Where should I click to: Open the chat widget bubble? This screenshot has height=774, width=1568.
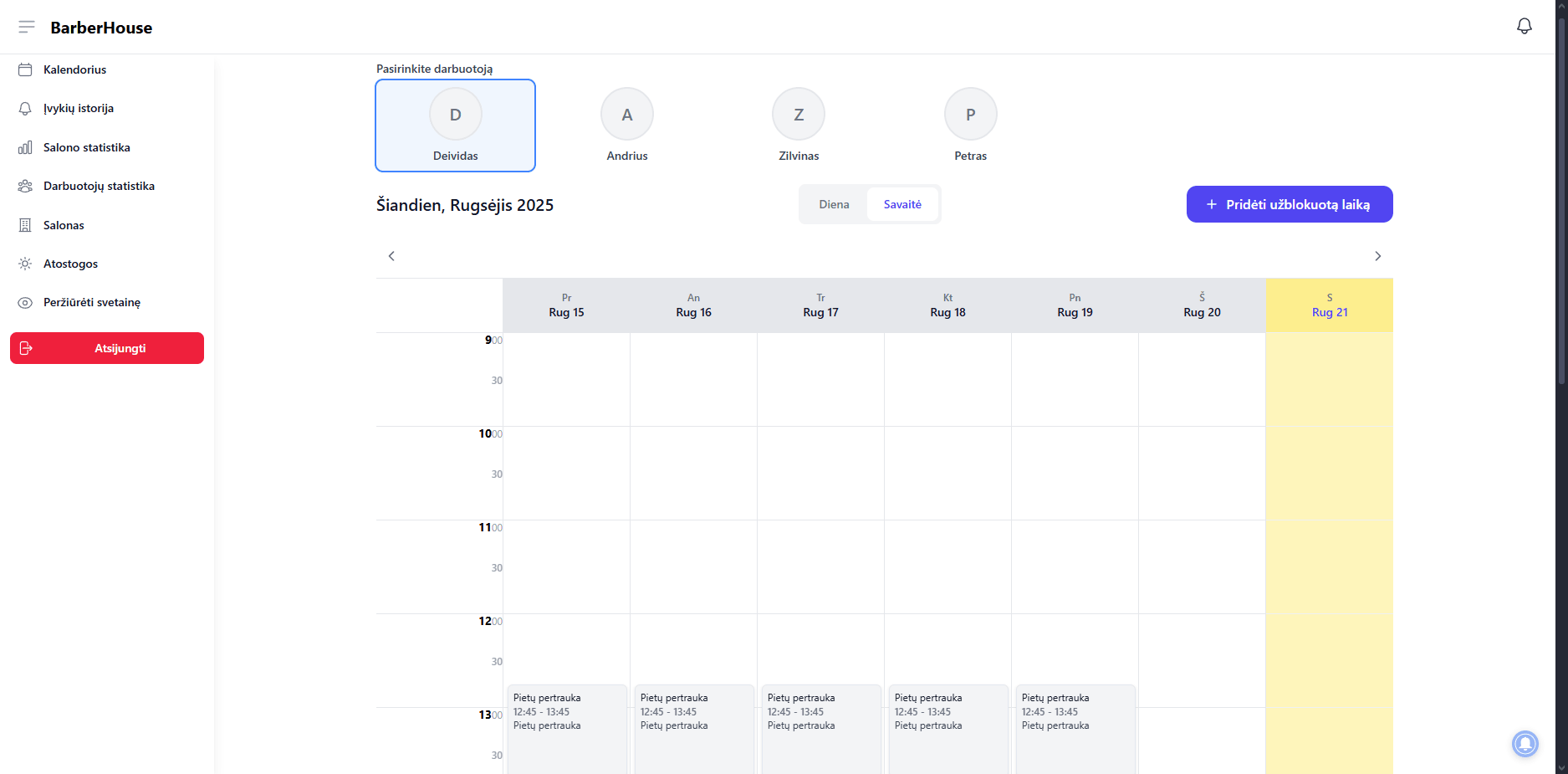tap(1525, 743)
